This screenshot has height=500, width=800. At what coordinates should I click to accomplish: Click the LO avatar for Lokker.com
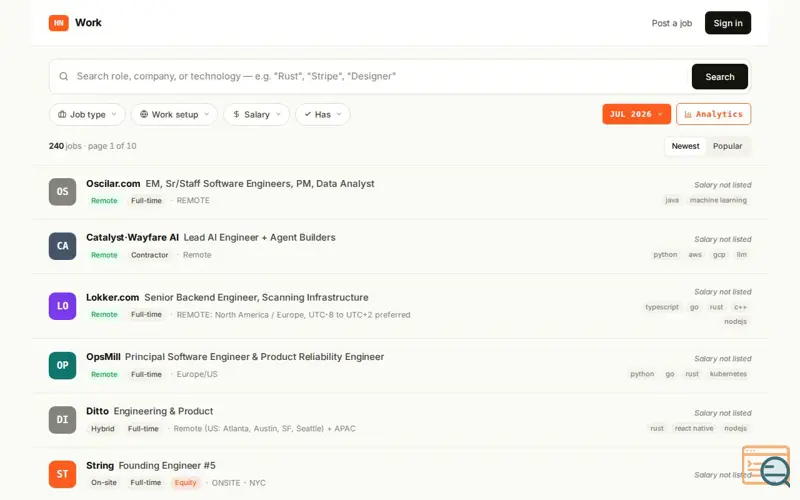62,306
